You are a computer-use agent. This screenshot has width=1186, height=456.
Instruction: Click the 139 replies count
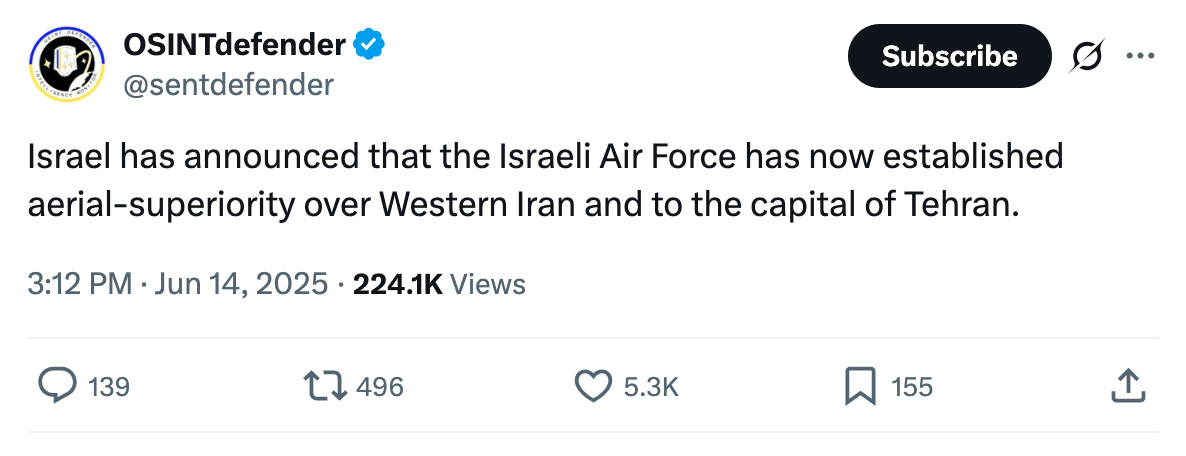[x=109, y=387]
